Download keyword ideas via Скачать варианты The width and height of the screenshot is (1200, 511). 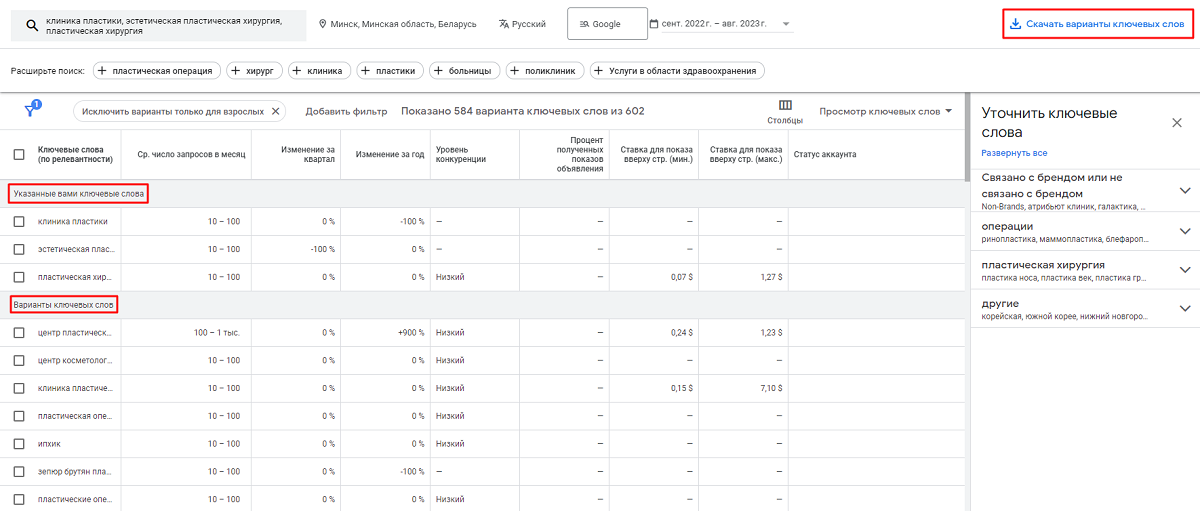1097,24
